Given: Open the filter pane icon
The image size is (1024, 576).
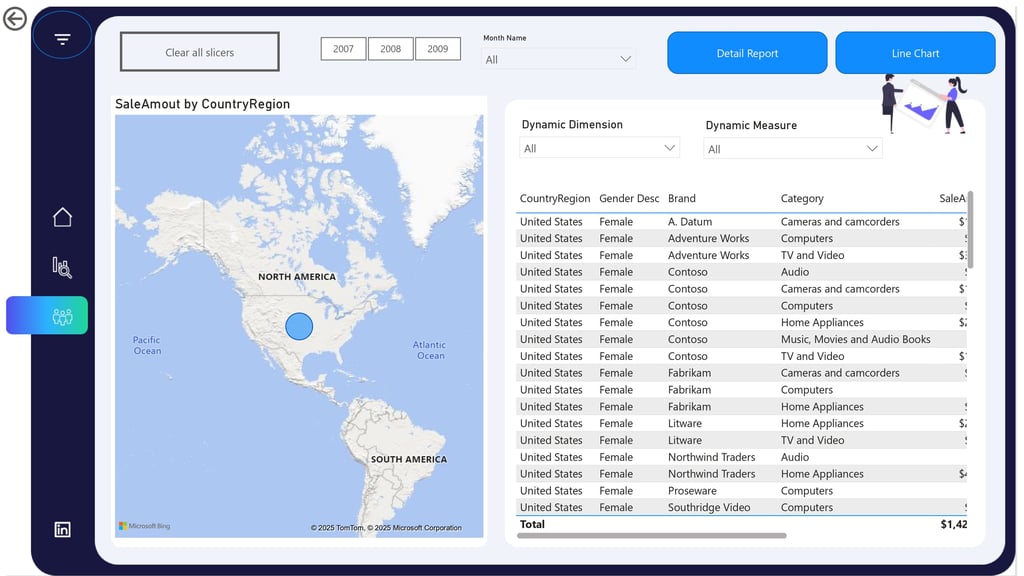Looking at the screenshot, I should tap(63, 39).
